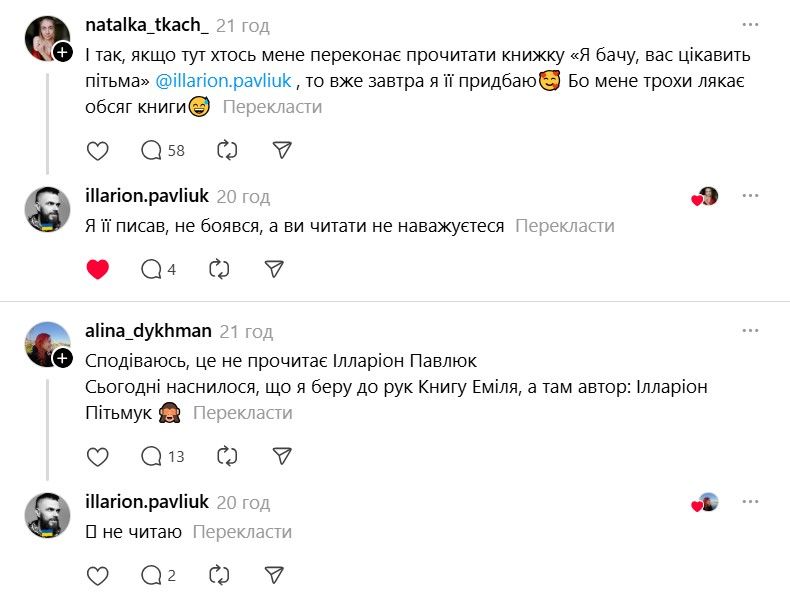Like natalka_tkach_'s post with the heart
This screenshot has height=603, width=790.
point(97,150)
